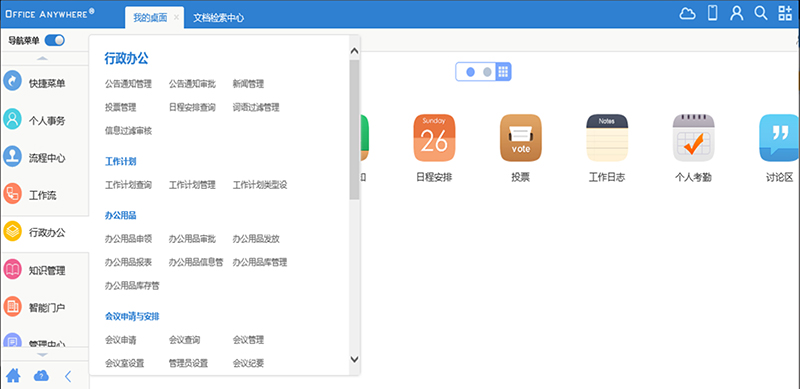The width and height of the screenshot is (800, 389).
Task: Open 管理中心 in the sidebar
Action: 44,341
